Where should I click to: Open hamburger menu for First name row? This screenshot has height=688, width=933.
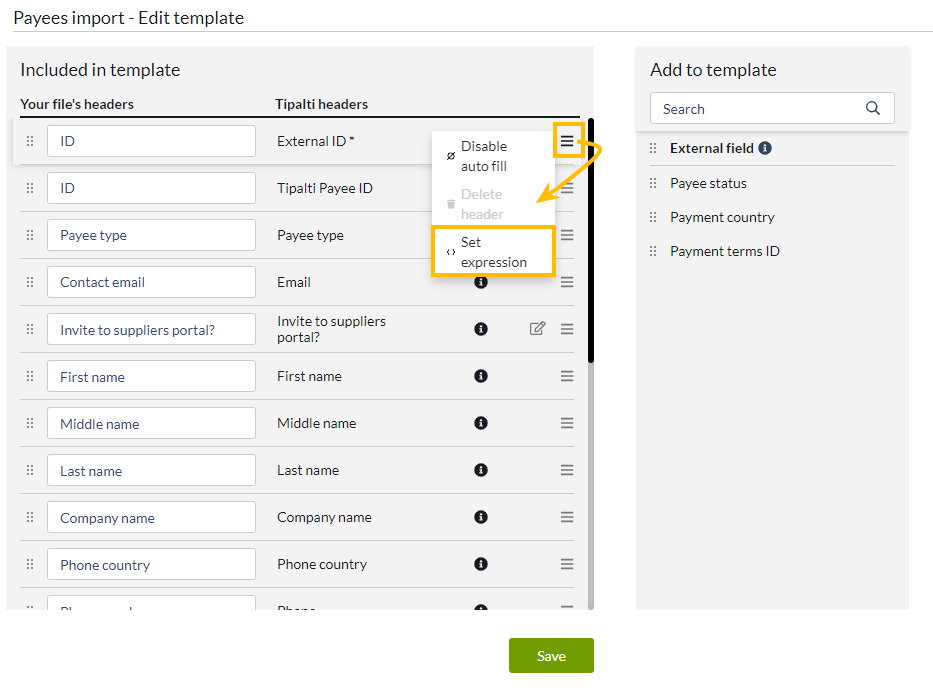[567, 376]
